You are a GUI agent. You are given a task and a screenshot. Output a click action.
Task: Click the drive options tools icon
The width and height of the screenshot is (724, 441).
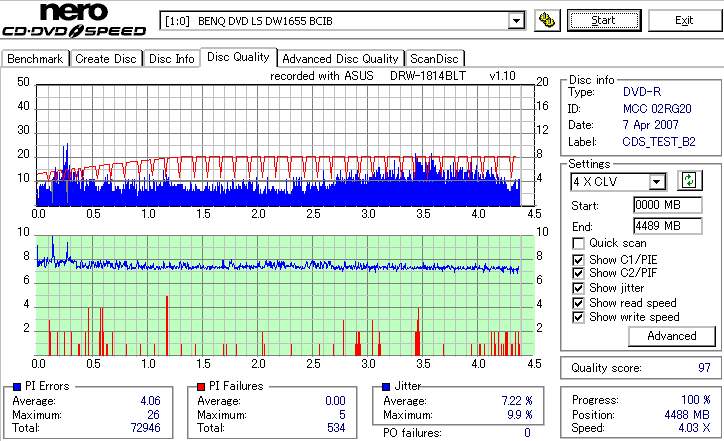point(547,20)
